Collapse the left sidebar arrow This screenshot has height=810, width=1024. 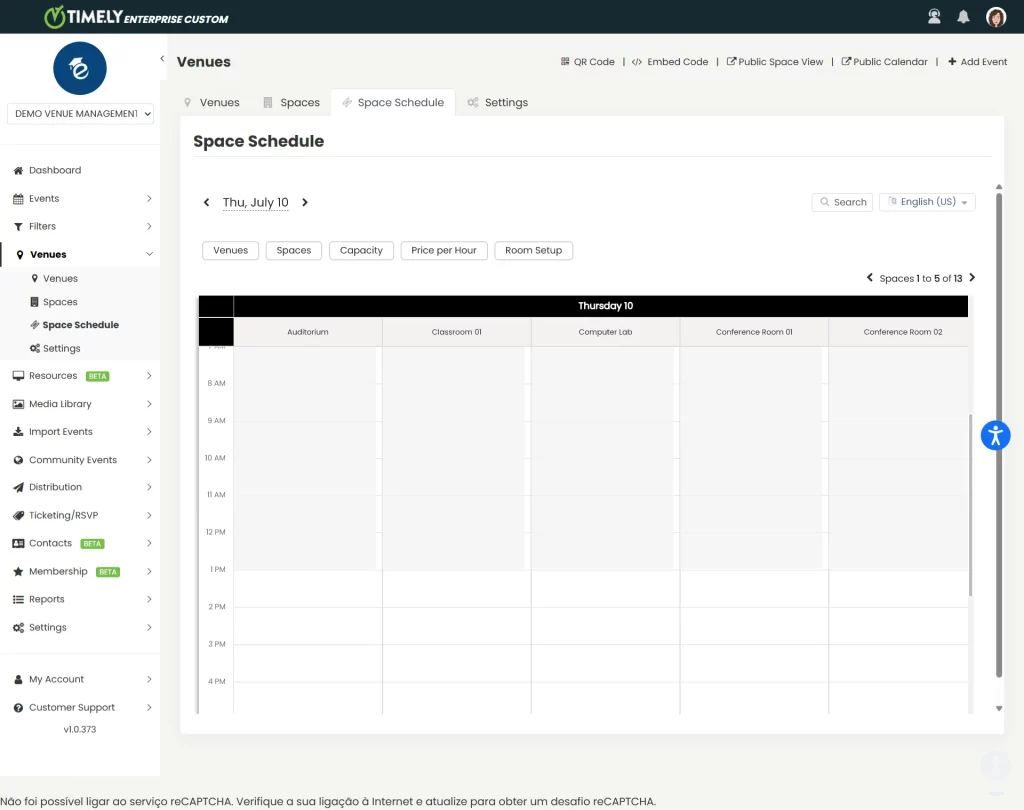[162, 59]
